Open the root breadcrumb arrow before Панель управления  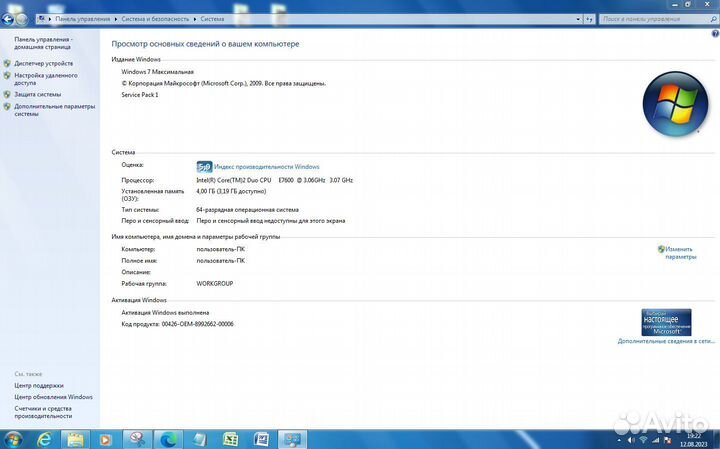pos(50,19)
